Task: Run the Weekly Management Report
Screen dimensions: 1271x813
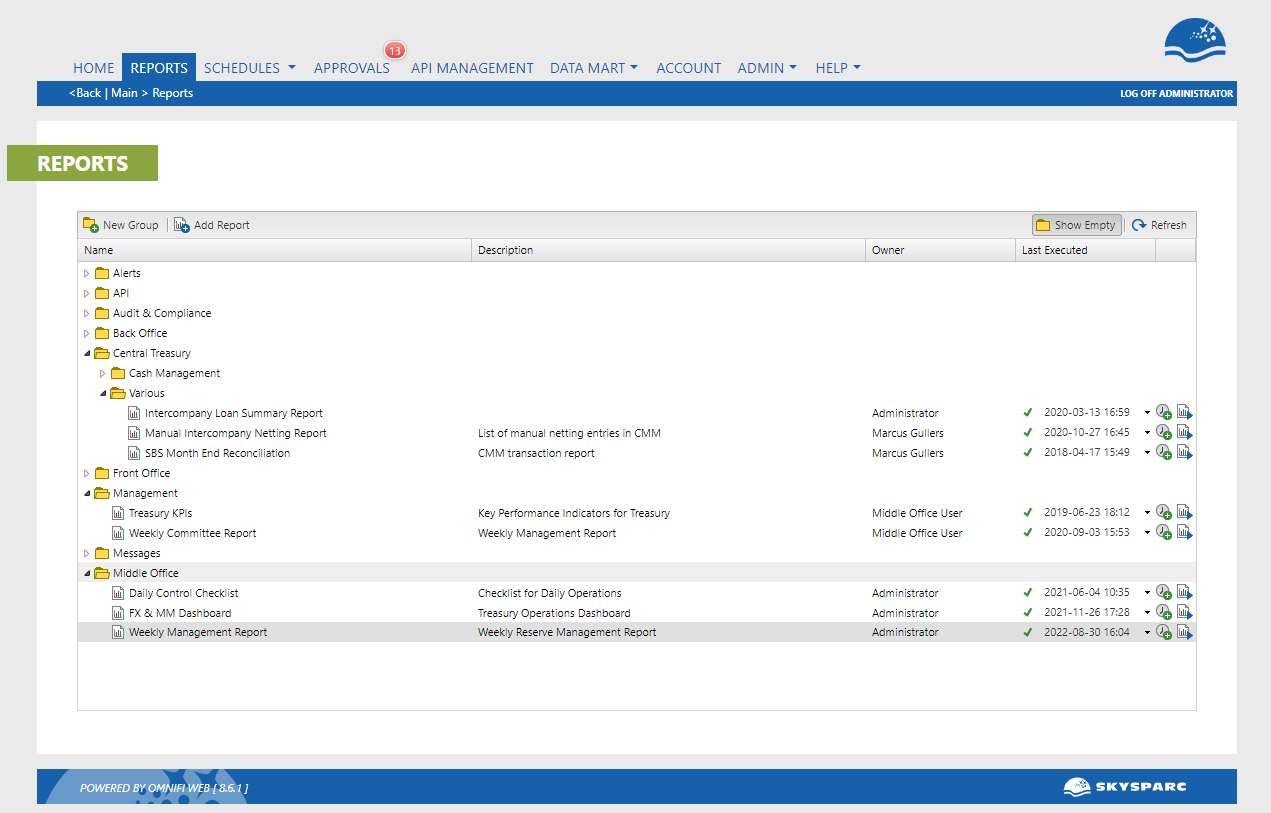Action: [x=1184, y=632]
